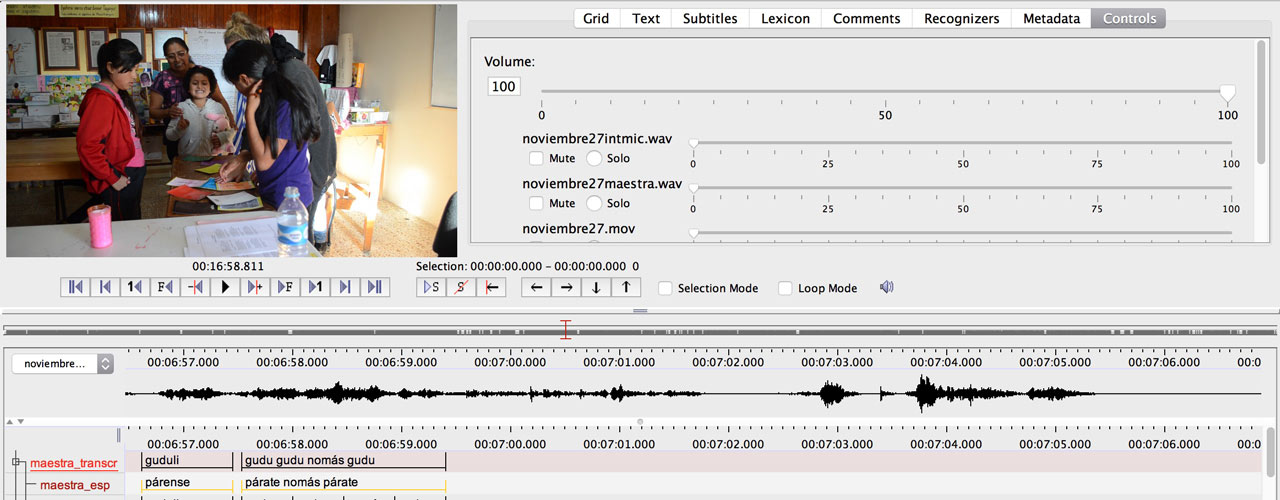Switch to the Subtitles tab
Image resolution: width=1280 pixels, height=500 pixels.
(709, 18)
